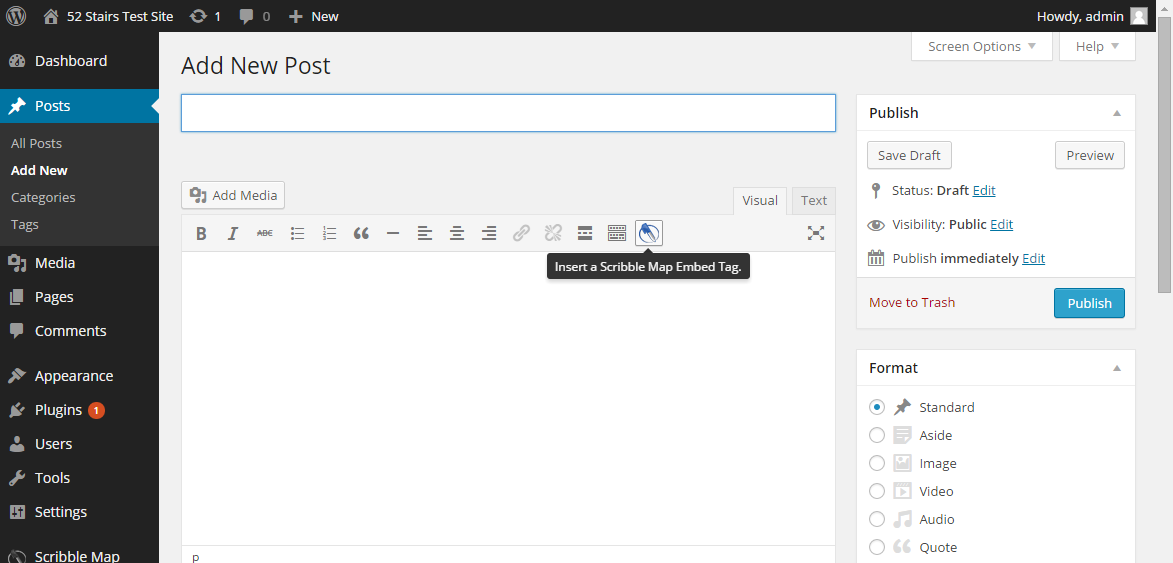Image resolution: width=1173 pixels, height=563 pixels.
Task: Edit the post visibility
Action: point(1002,224)
